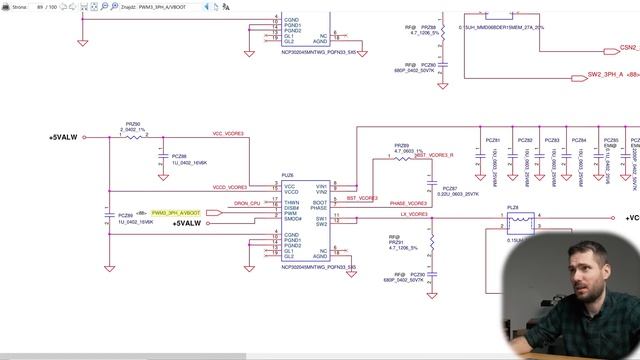
Task: Go to the next page with the cloud arrow
Action: (73, 7)
